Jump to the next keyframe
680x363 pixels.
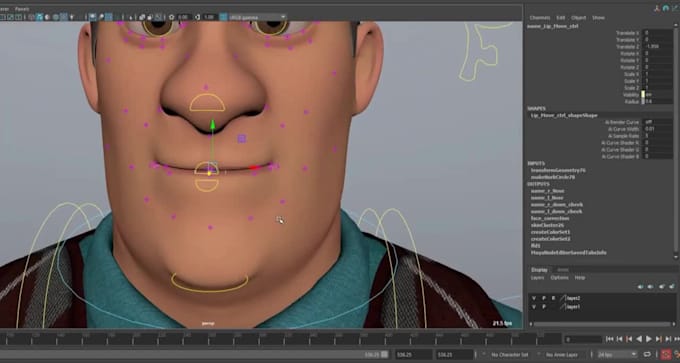[x=658, y=339]
